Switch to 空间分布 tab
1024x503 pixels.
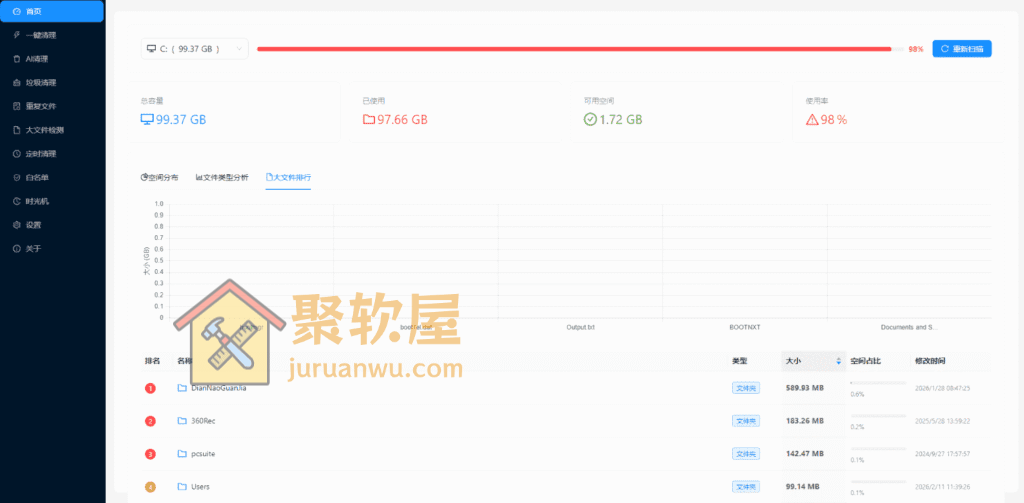click(x=159, y=177)
